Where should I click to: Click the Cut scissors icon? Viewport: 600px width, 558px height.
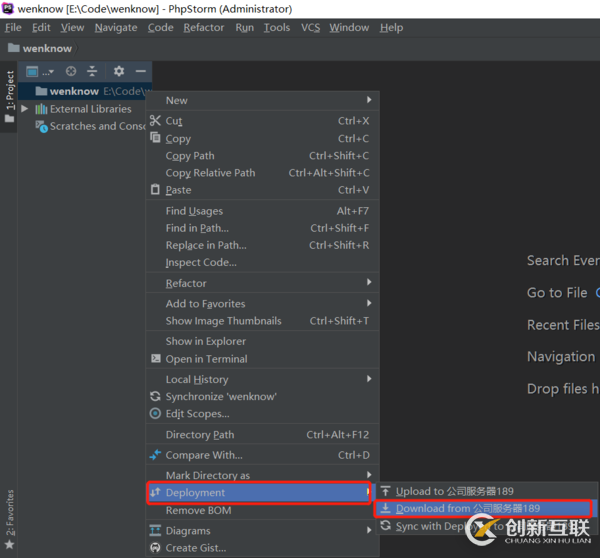click(155, 121)
